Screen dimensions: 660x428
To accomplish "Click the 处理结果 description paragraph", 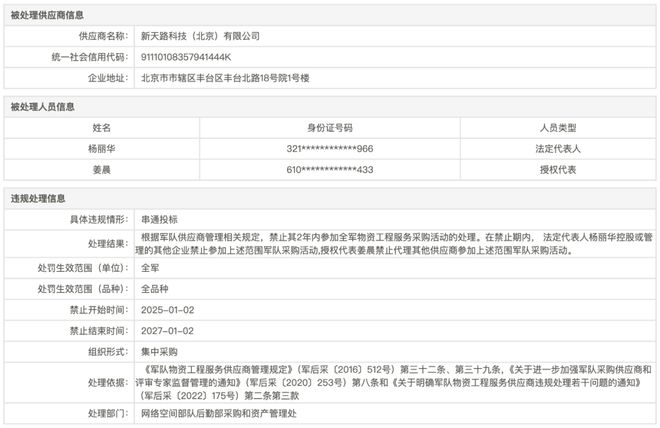I will click(394, 244).
